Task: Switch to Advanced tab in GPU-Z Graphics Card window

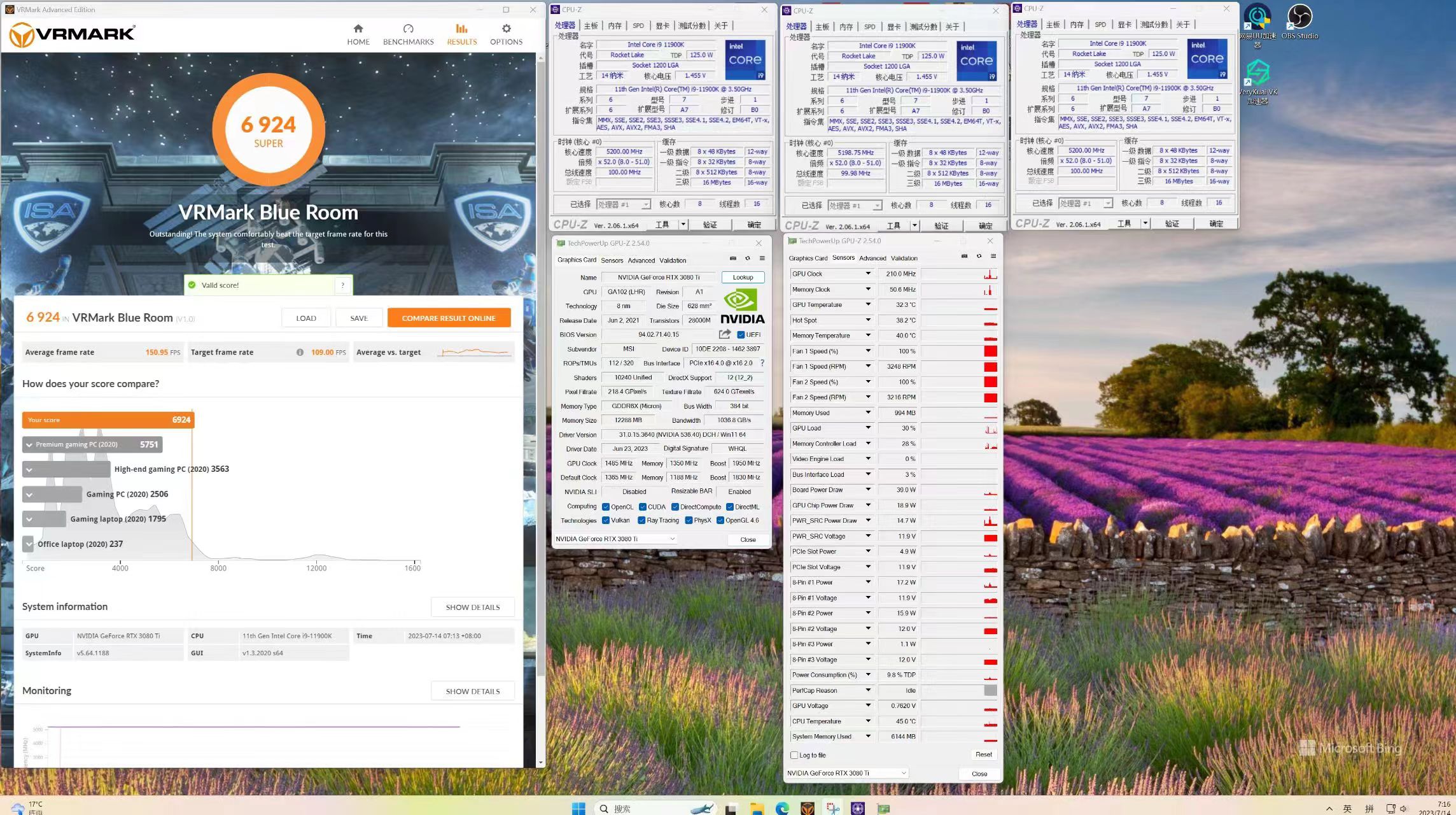Action: click(641, 260)
